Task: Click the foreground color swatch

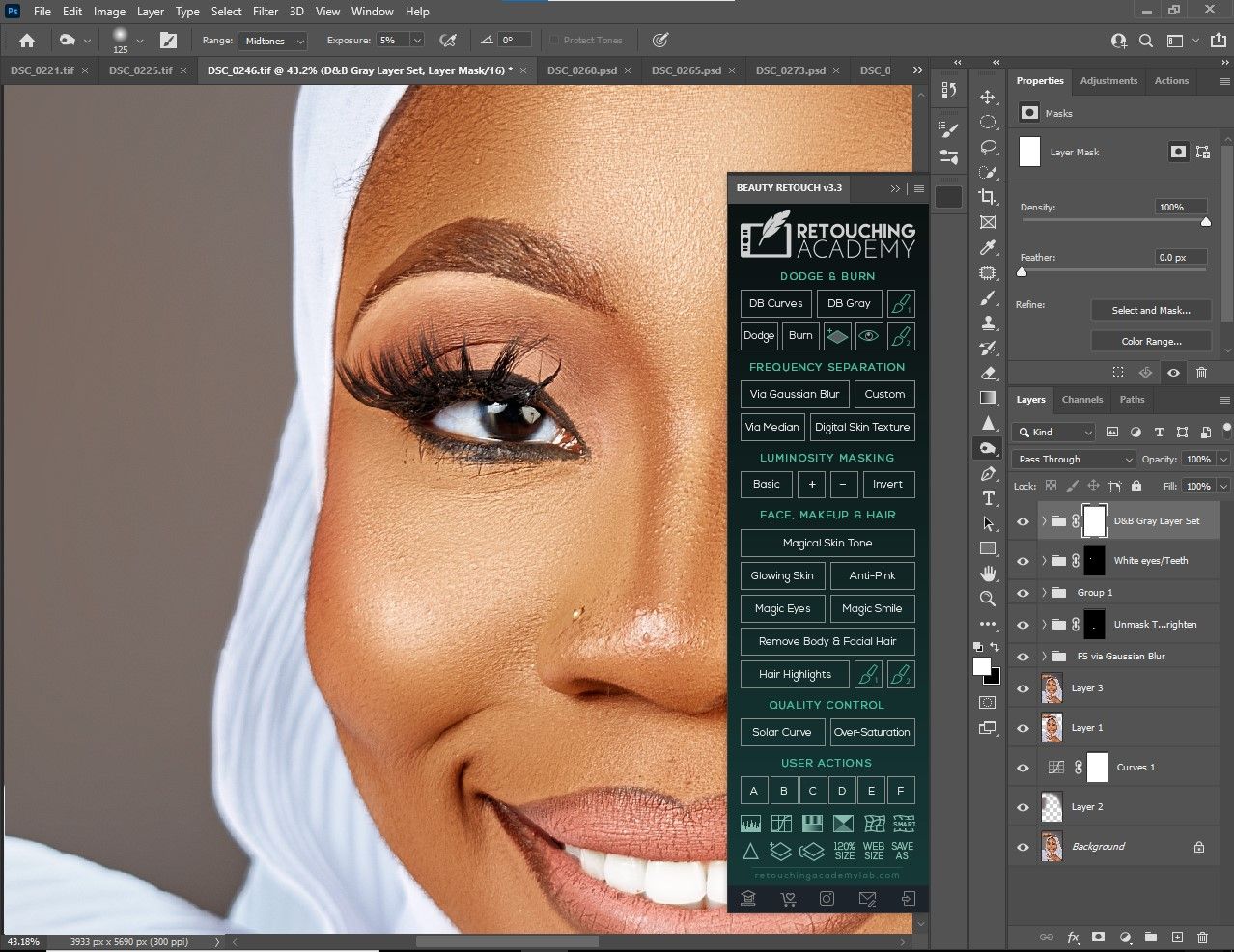Action: pos(982,667)
